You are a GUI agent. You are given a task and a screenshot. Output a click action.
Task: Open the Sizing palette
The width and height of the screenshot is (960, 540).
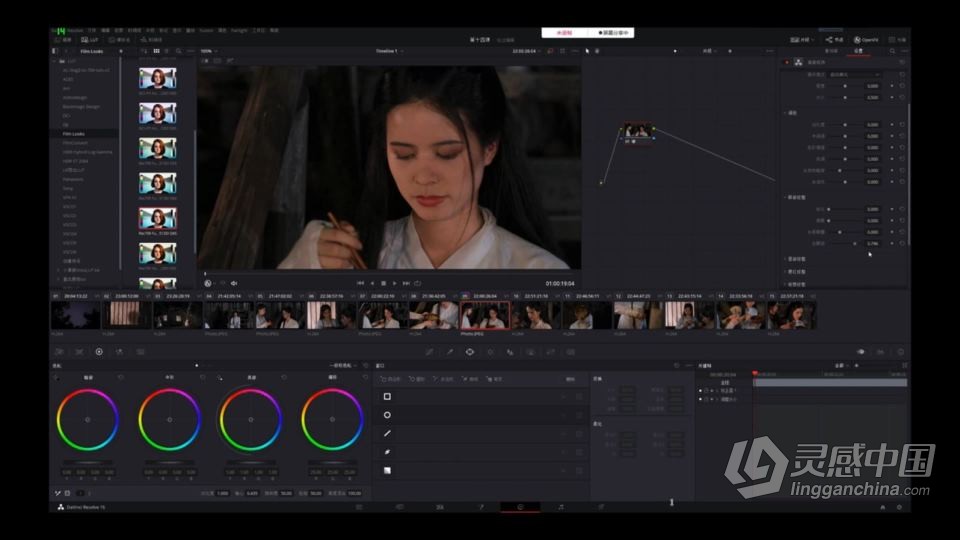(x=550, y=352)
